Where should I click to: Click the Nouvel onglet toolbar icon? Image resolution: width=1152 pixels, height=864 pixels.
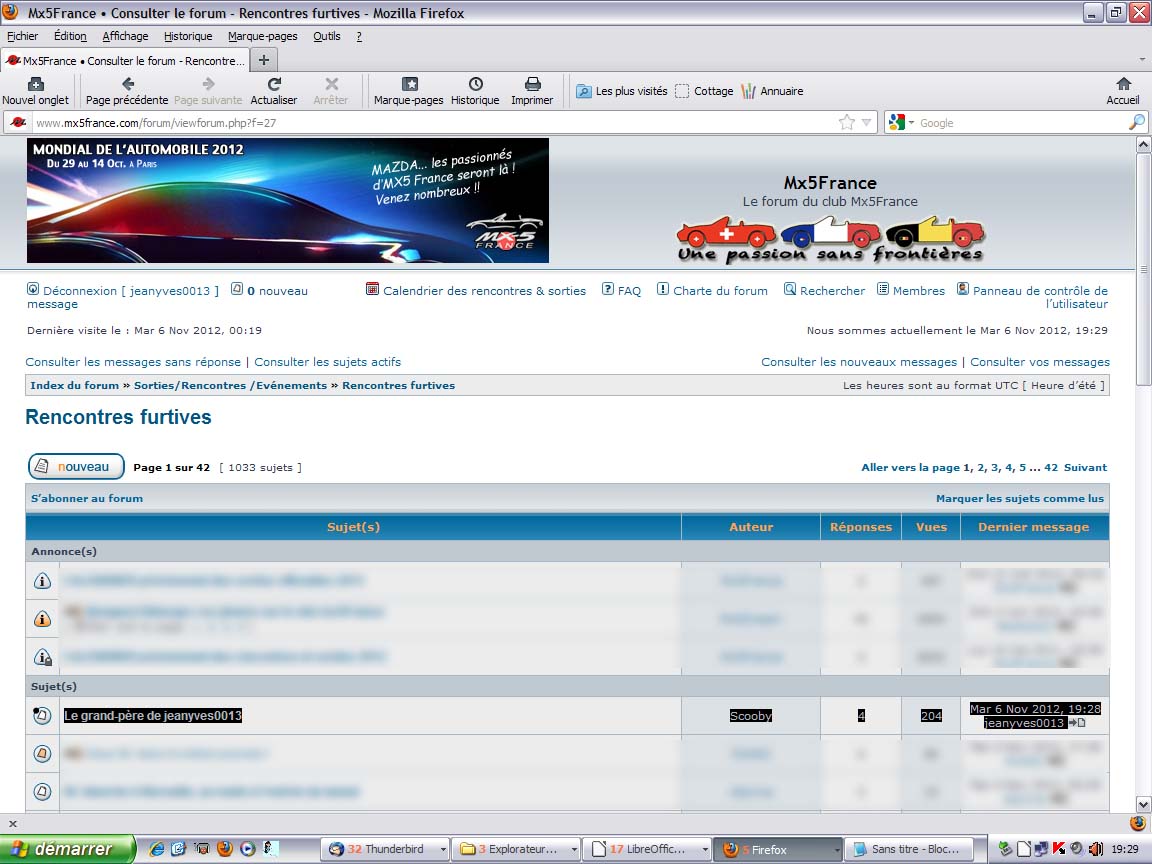tap(35, 85)
